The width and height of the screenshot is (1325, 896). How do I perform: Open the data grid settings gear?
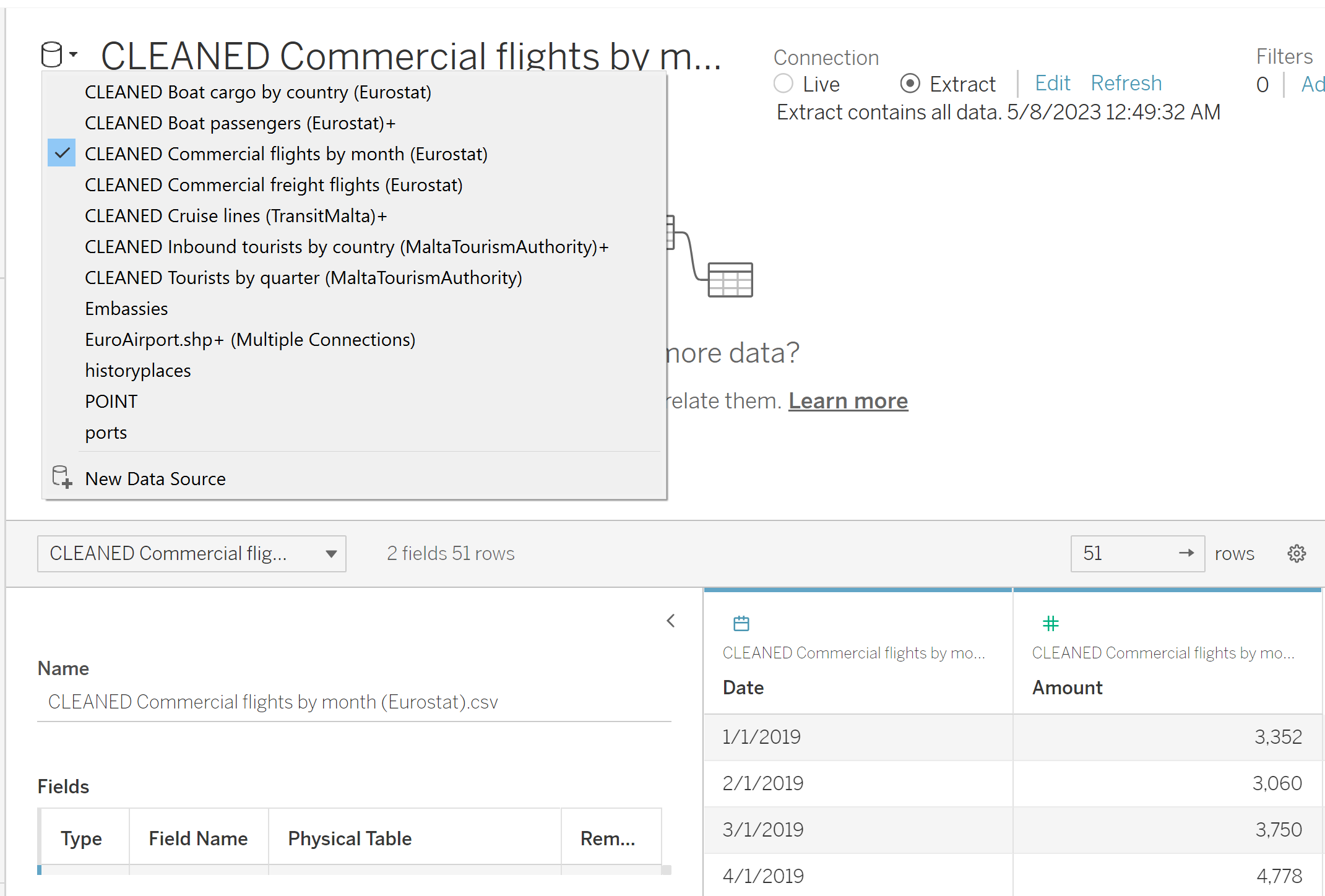tap(1297, 553)
